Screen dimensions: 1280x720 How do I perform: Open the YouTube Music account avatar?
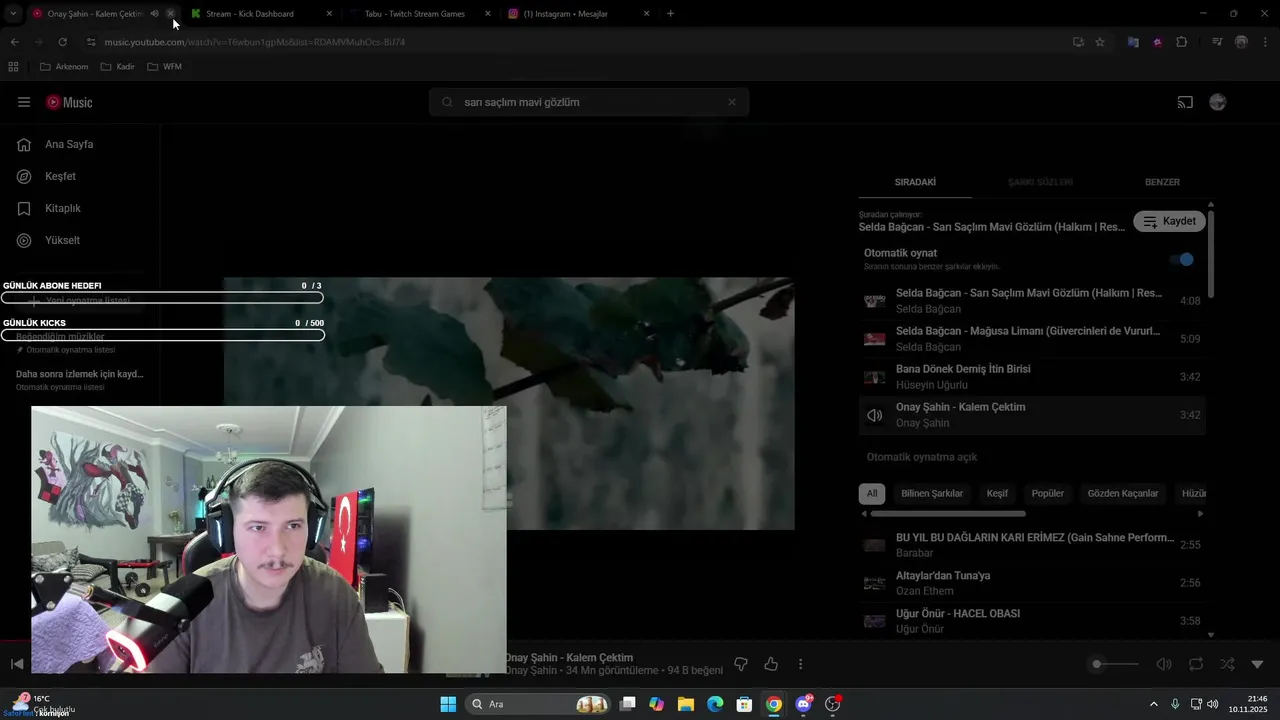click(x=1217, y=102)
